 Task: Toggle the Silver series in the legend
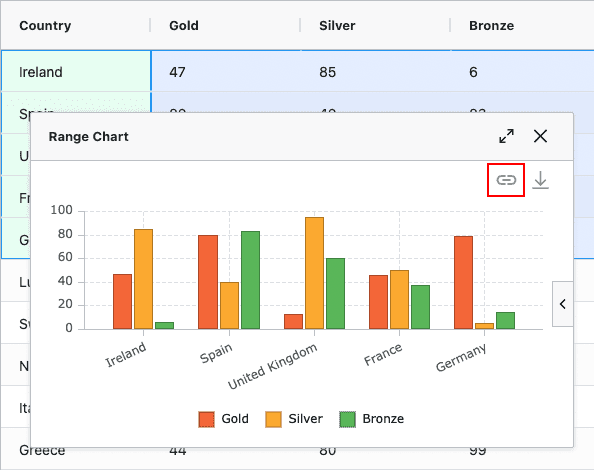pos(294,419)
